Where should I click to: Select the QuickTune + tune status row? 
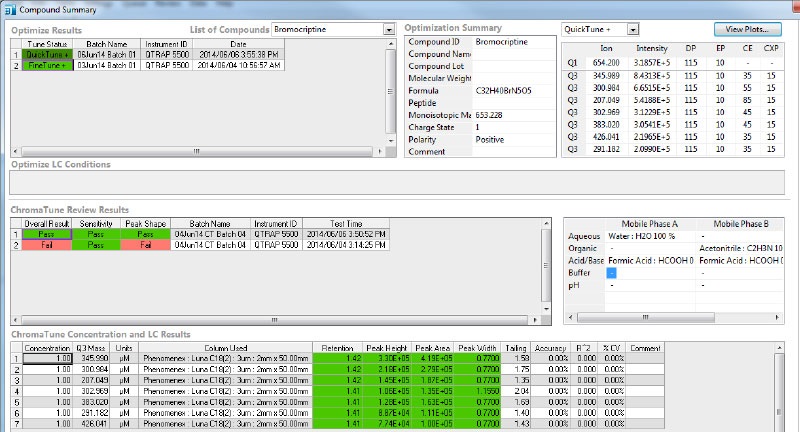(x=48, y=55)
